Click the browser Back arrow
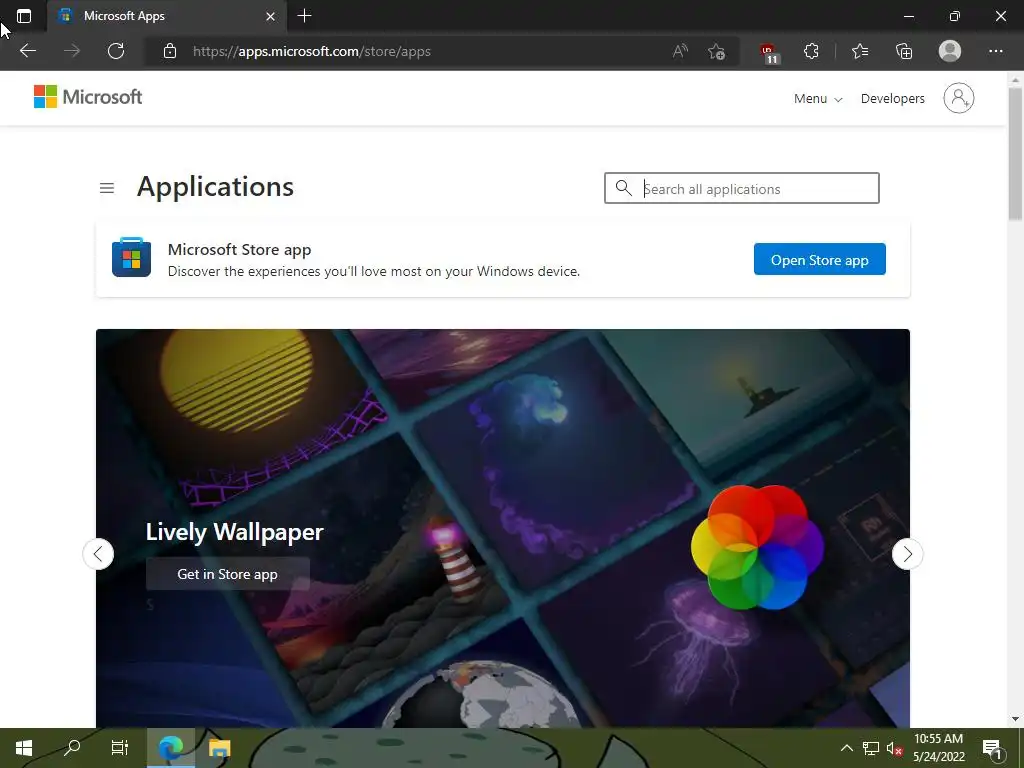The image size is (1024, 768). tap(27, 51)
